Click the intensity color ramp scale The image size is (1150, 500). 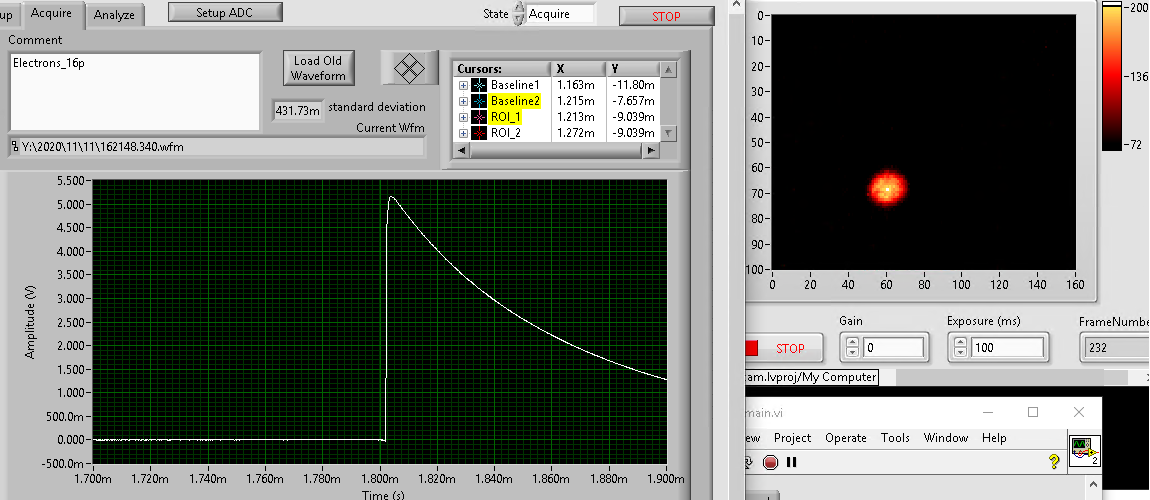tap(1110, 77)
